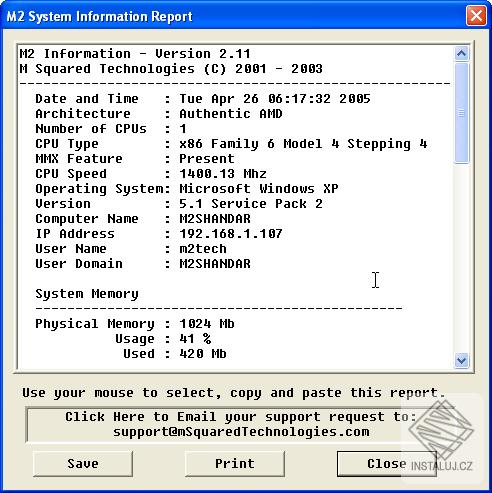Viewport: 492px width, 493px height.
Task: Click the scrollbar down arrow
Action: (x=462, y=361)
